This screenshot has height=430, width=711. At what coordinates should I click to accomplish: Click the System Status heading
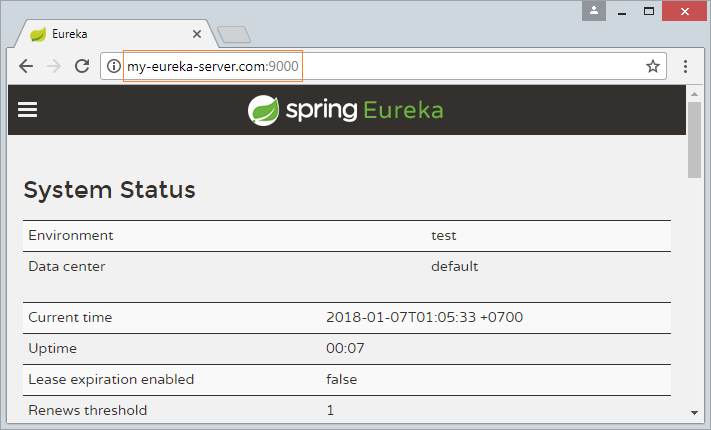(109, 190)
